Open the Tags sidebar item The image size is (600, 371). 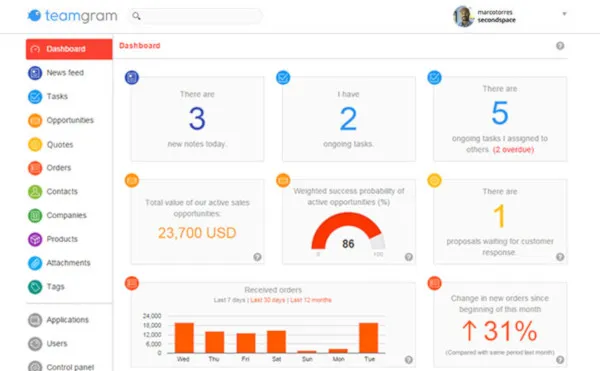point(55,286)
